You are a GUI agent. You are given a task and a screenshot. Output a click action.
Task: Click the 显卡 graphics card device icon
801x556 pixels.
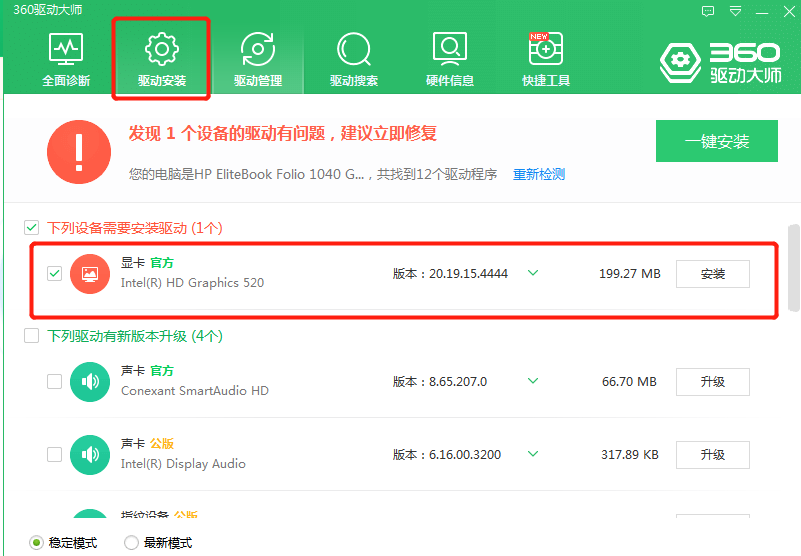pos(90,274)
